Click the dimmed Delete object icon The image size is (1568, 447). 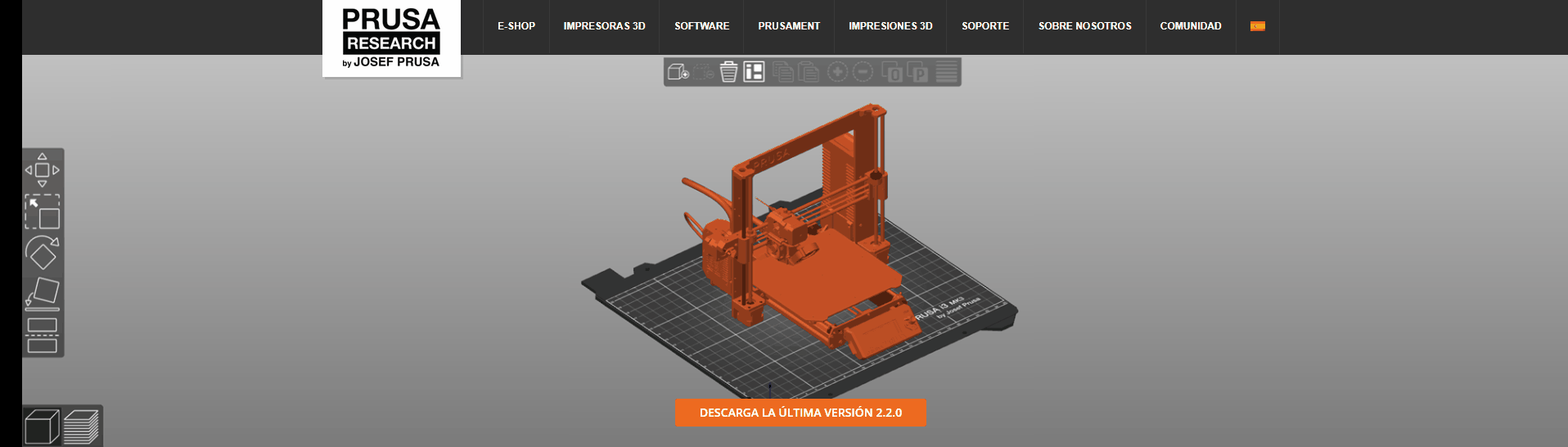tap(704, 72)
